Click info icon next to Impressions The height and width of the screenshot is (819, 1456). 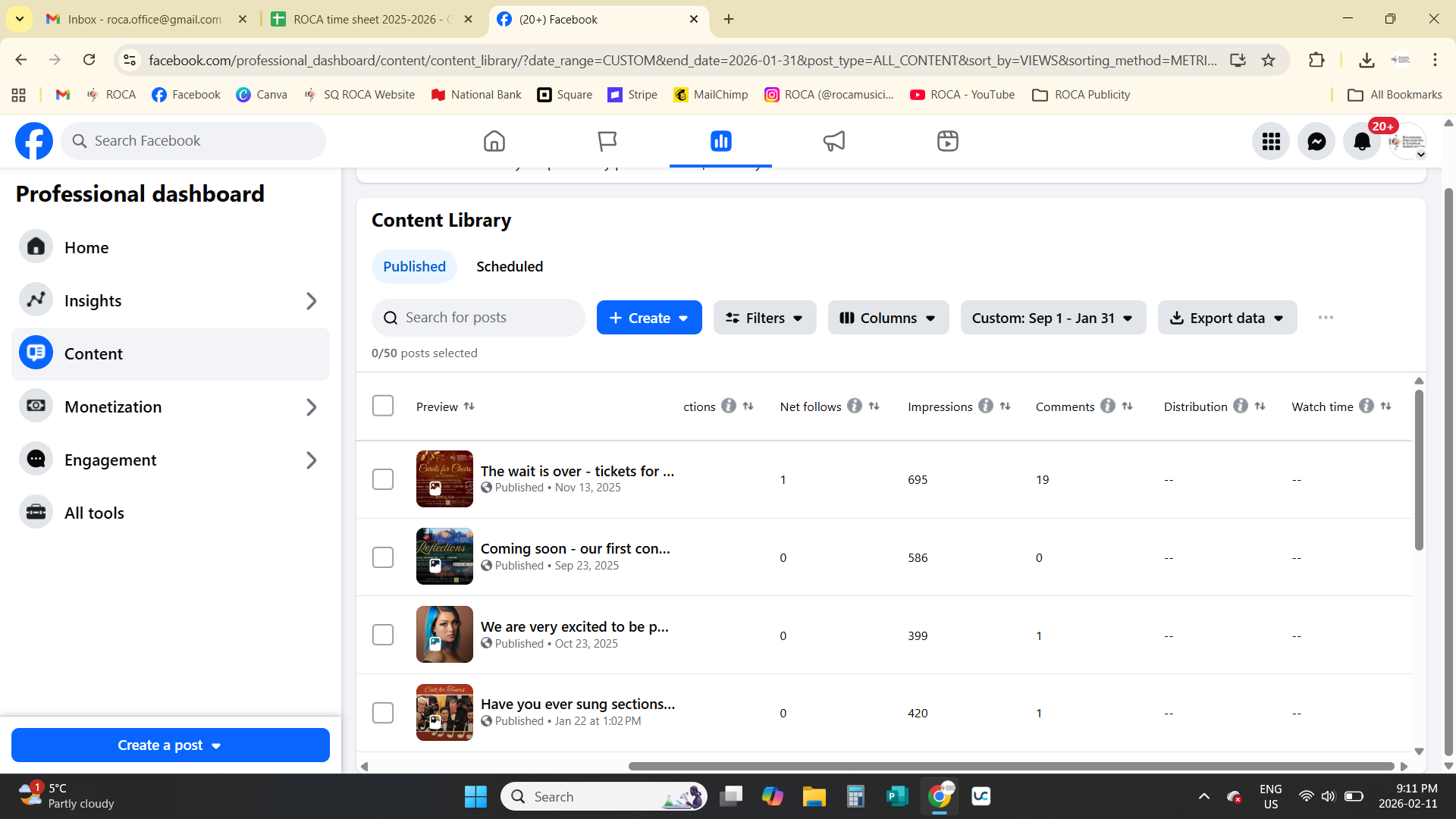[985, 406]
